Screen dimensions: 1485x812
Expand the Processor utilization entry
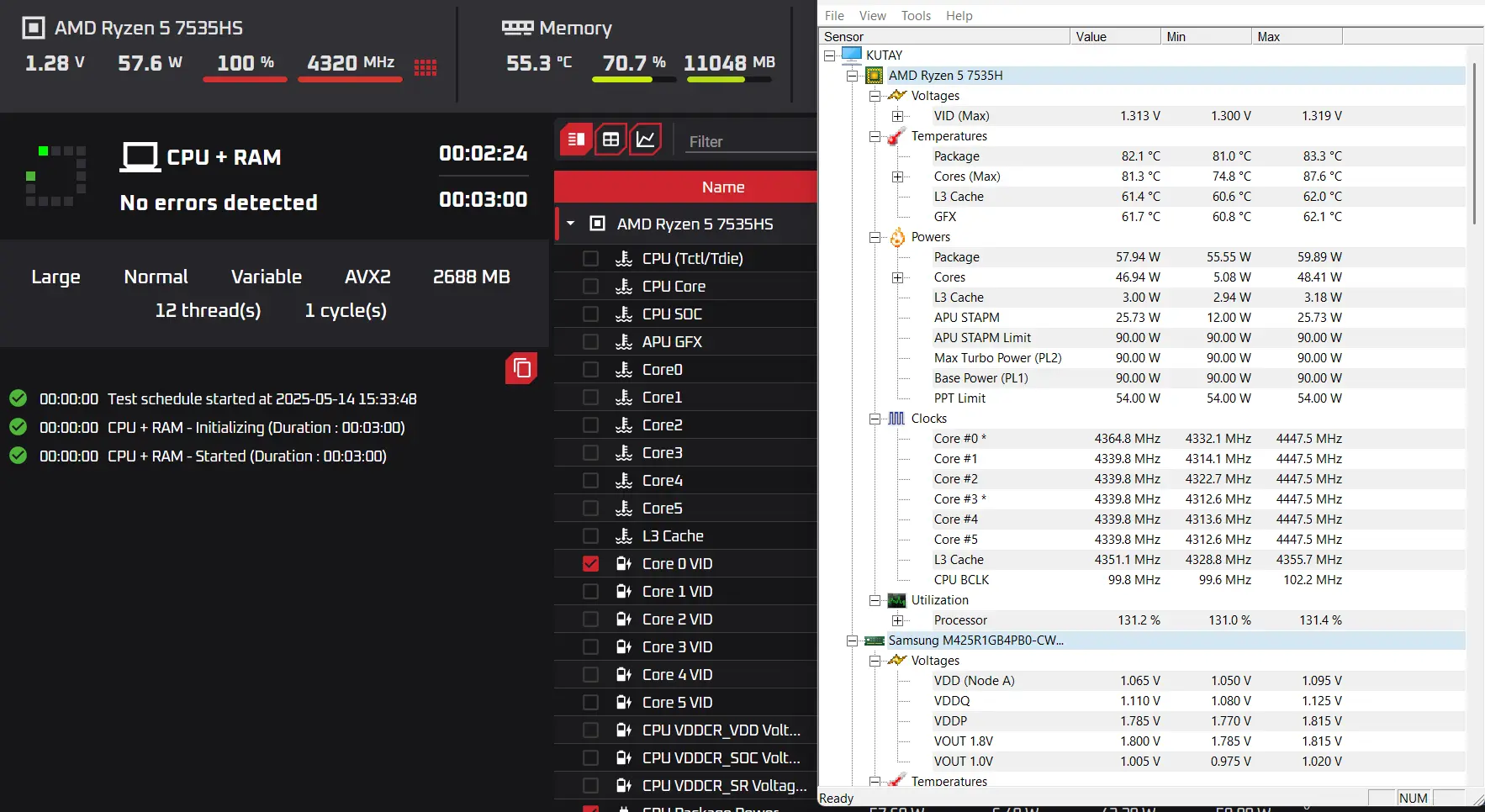tap(897, 620)
